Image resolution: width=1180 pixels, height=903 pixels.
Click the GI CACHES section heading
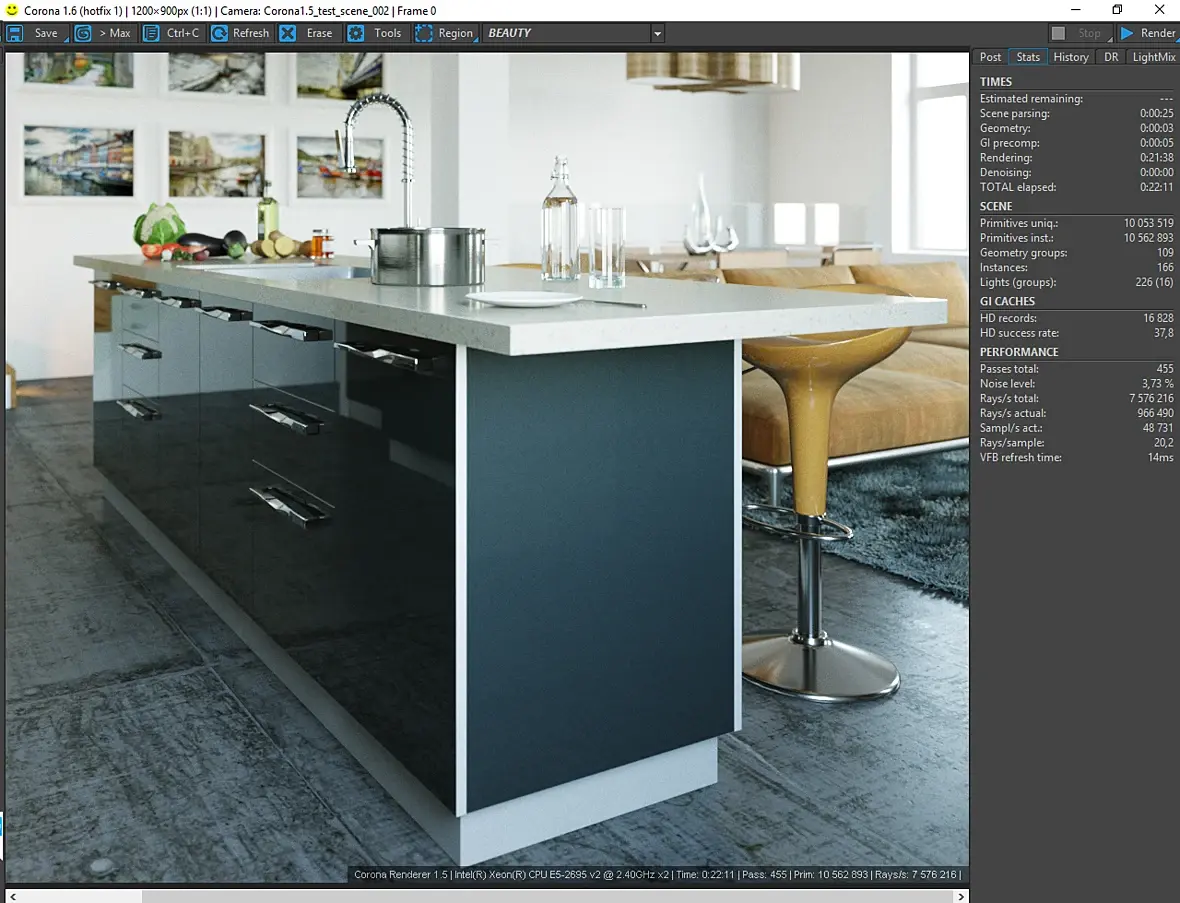tap(1007, 301)
